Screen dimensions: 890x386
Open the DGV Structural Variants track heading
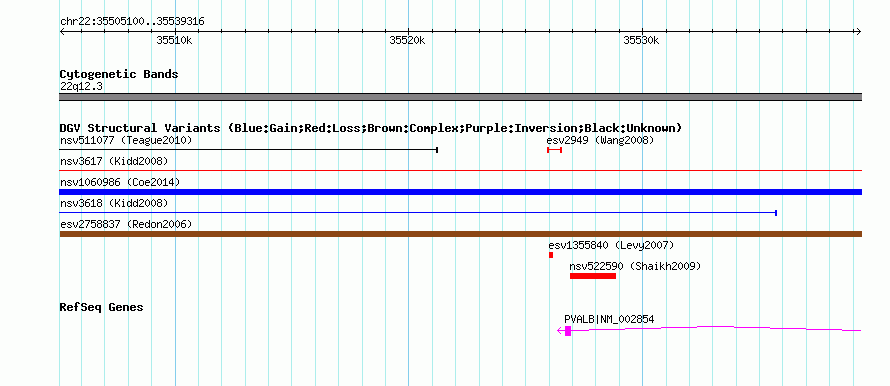pyautogui.click(x=371, y=128)
